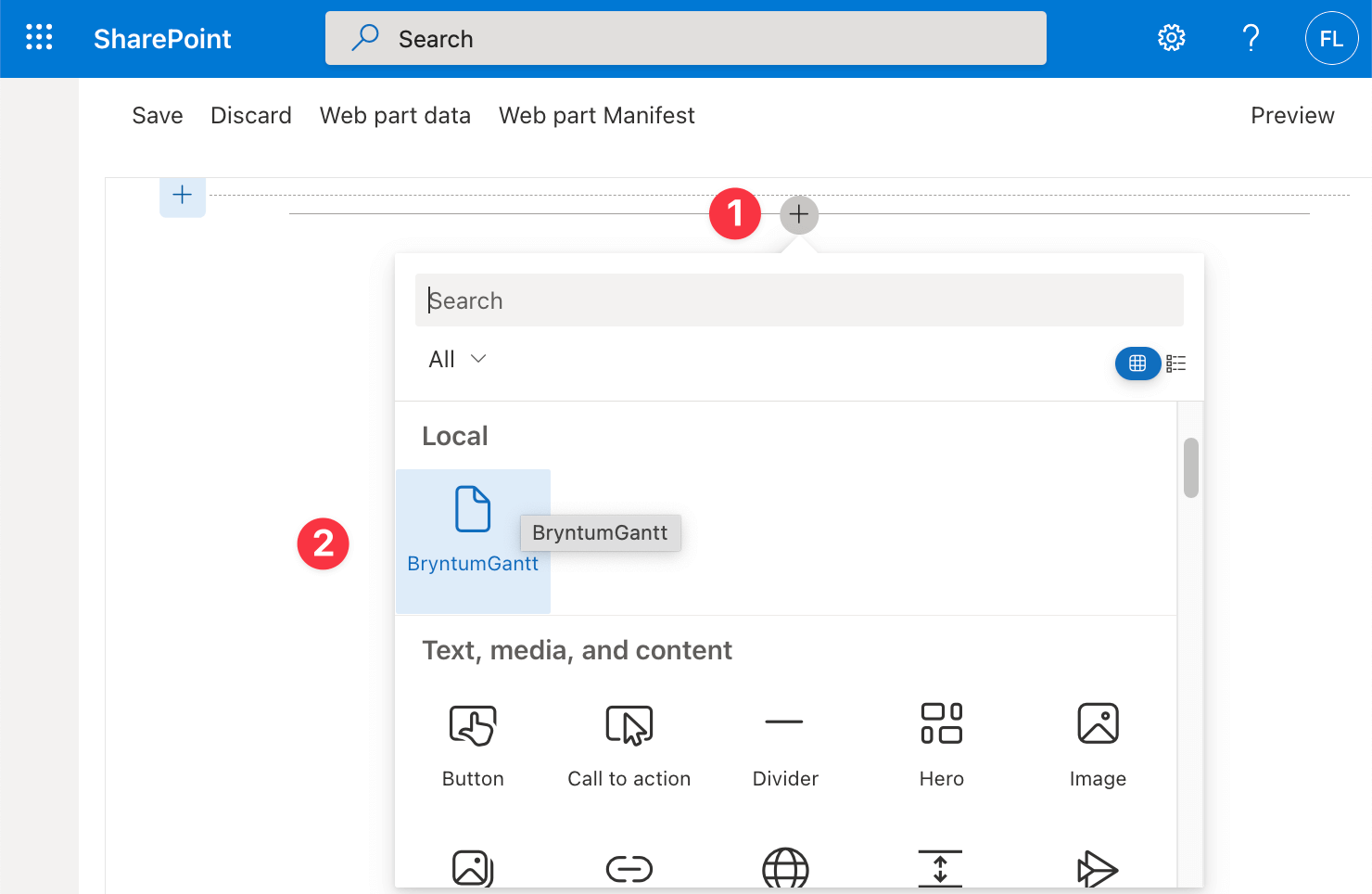1372x894 pixels.
Task: Switch to Preview mode
Action: [1292, 115]
